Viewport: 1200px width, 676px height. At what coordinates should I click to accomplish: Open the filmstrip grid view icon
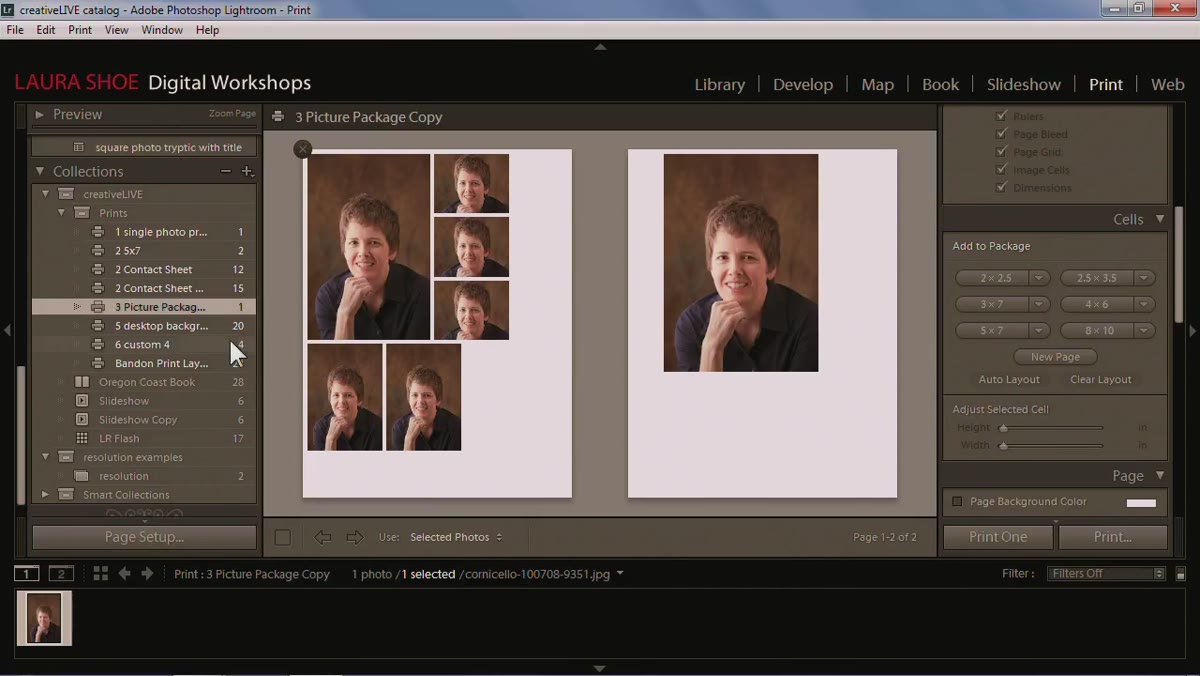tap(101, 574)
